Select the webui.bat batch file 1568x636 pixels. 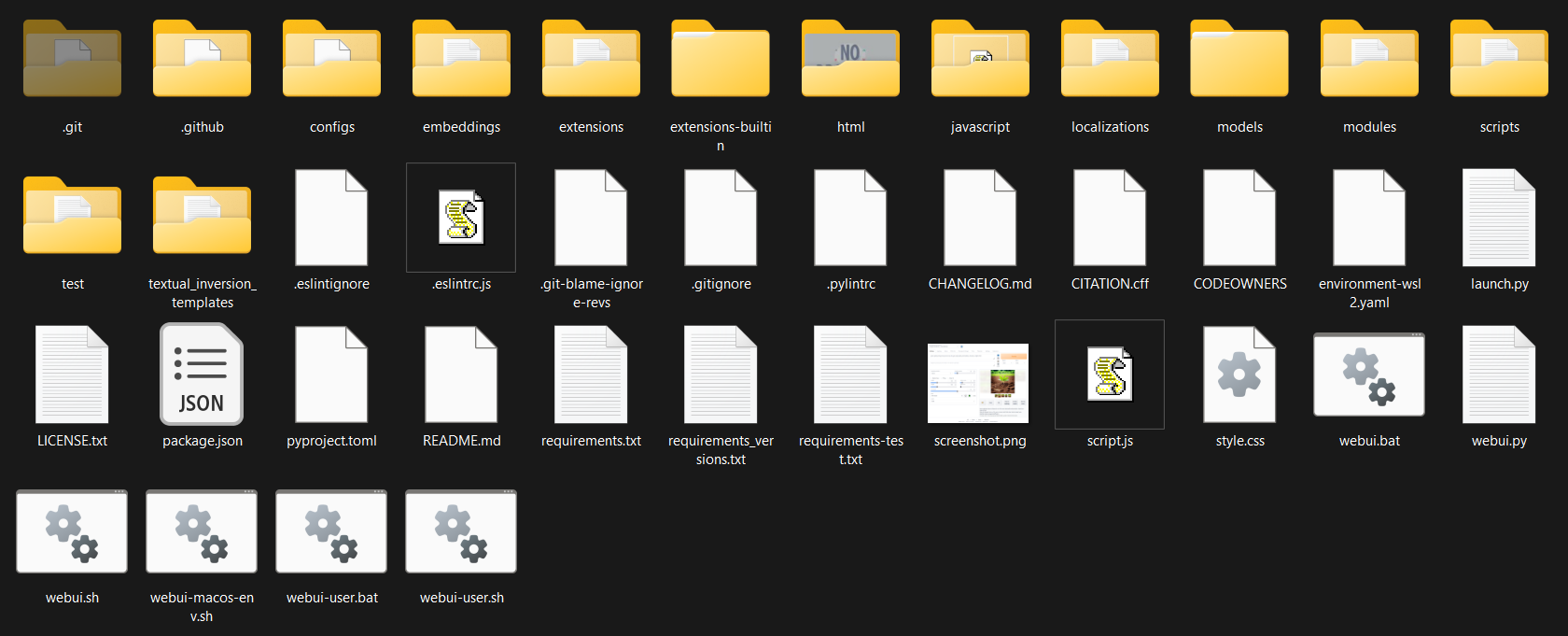(x=1369, y=375)
